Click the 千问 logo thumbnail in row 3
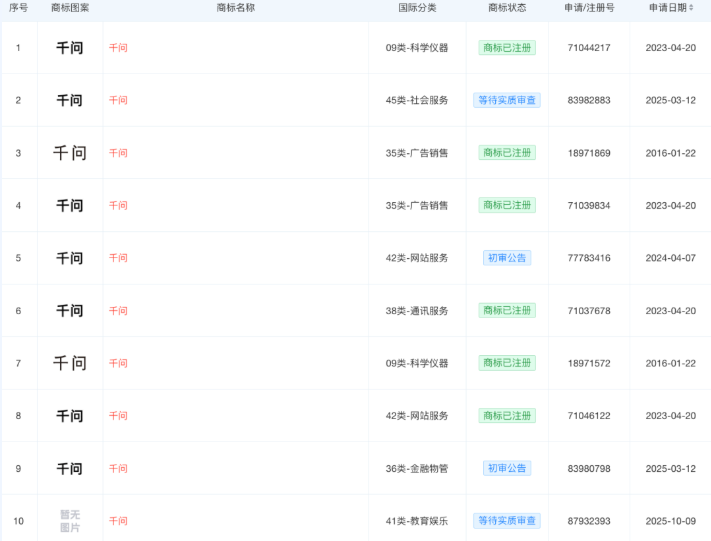 [69, 153]
